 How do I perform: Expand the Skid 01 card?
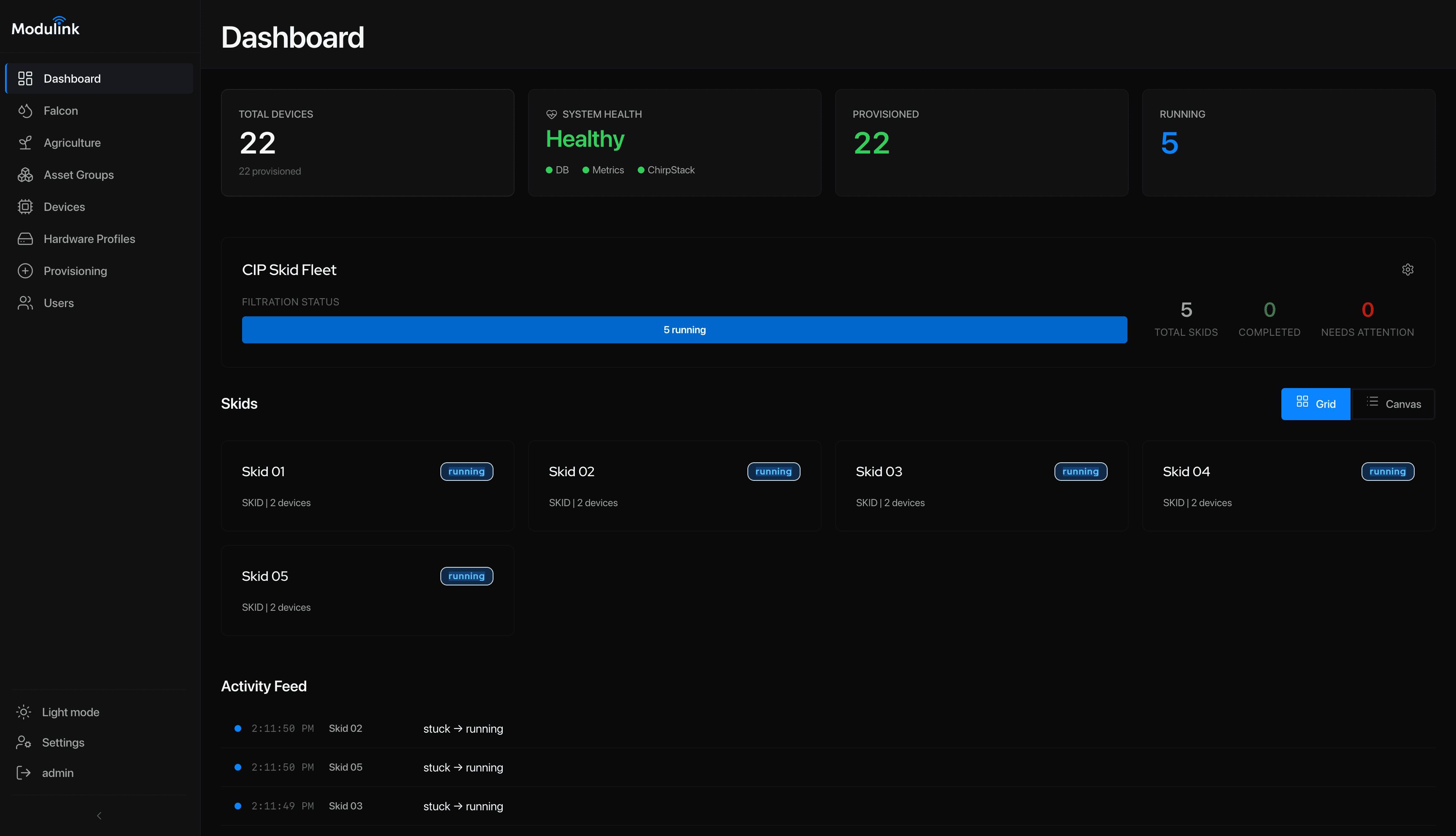pos(367,485)
